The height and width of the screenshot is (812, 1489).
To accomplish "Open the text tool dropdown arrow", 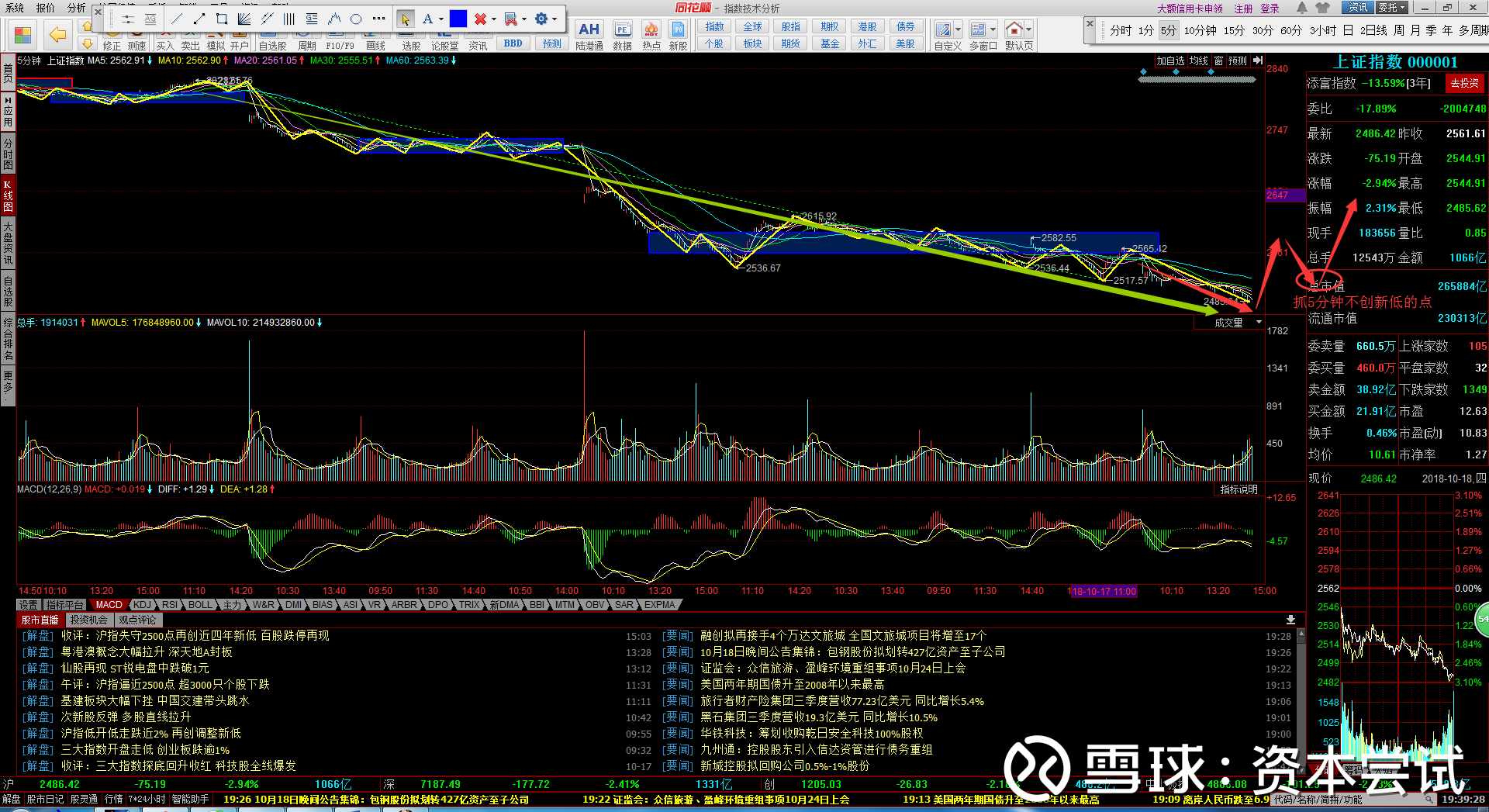I will (441, 19).
